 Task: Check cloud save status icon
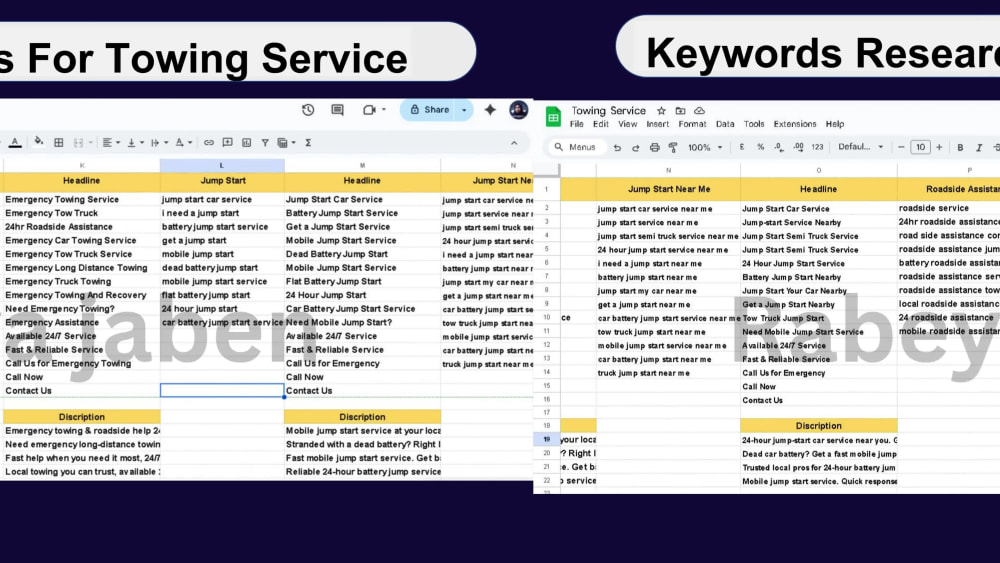[700, 111]
